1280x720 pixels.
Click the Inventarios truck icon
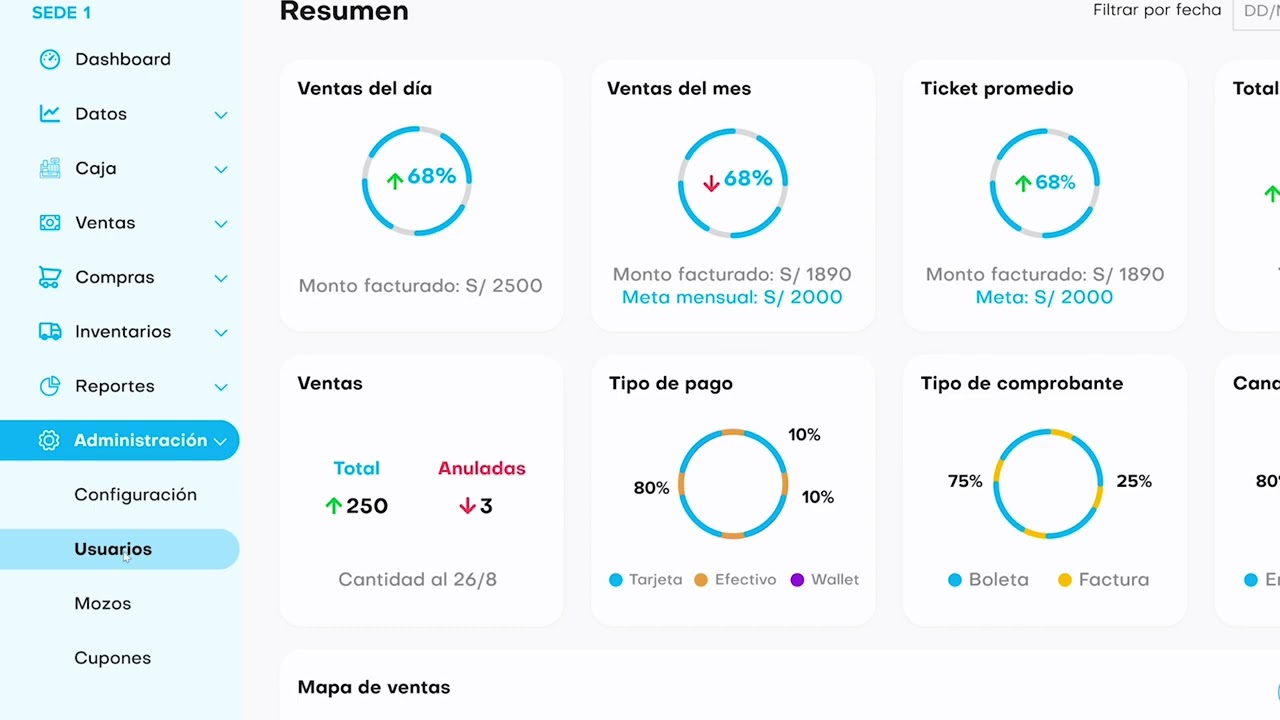click(49, 332)
